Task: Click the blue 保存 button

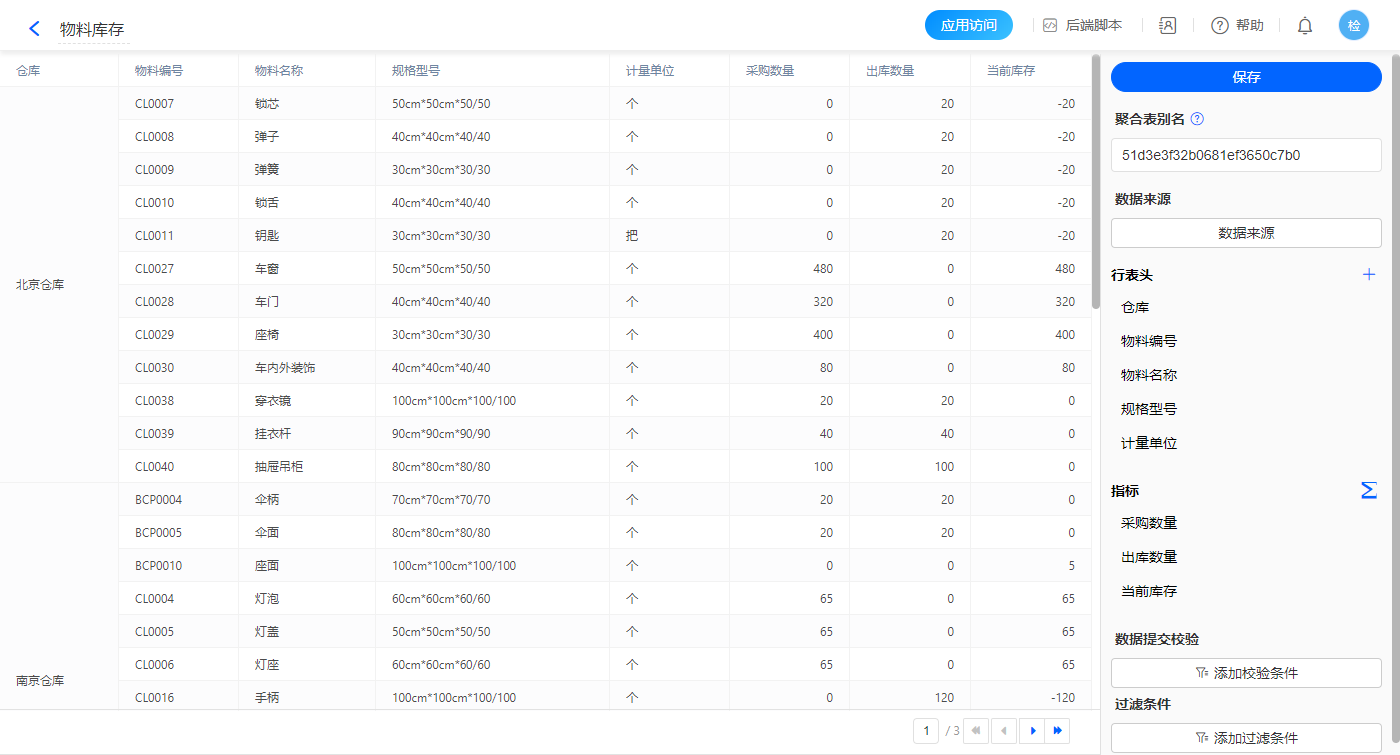Action: (x=1246, y=77)
